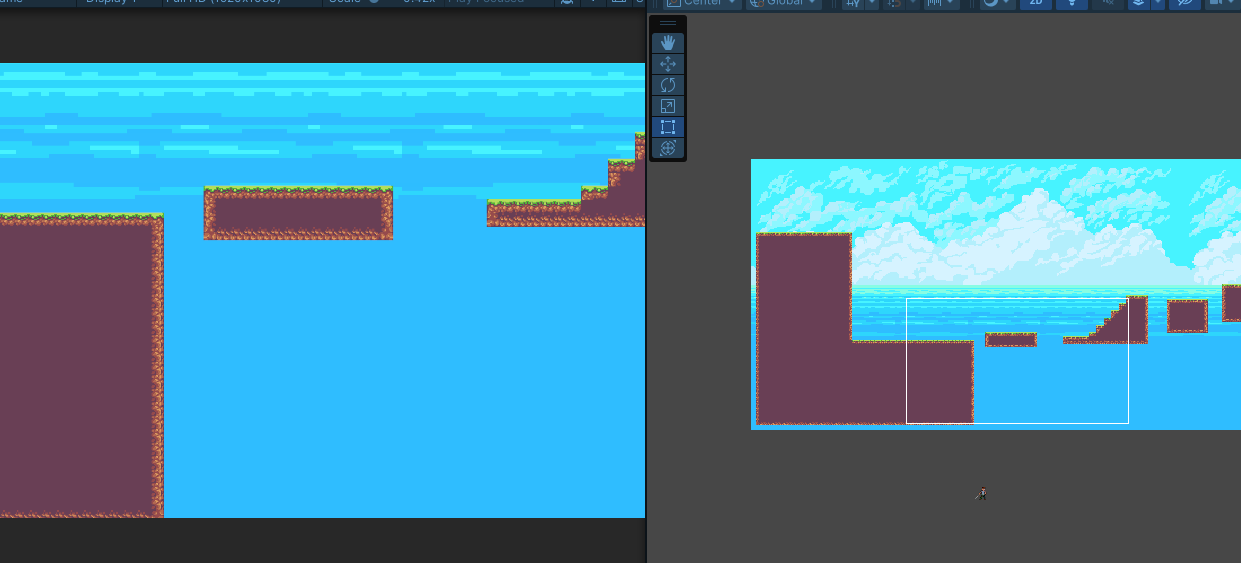This screenshot has width=1241, height=563.
Task: Select the player character sprite in Scene
Action: point(983,493)
